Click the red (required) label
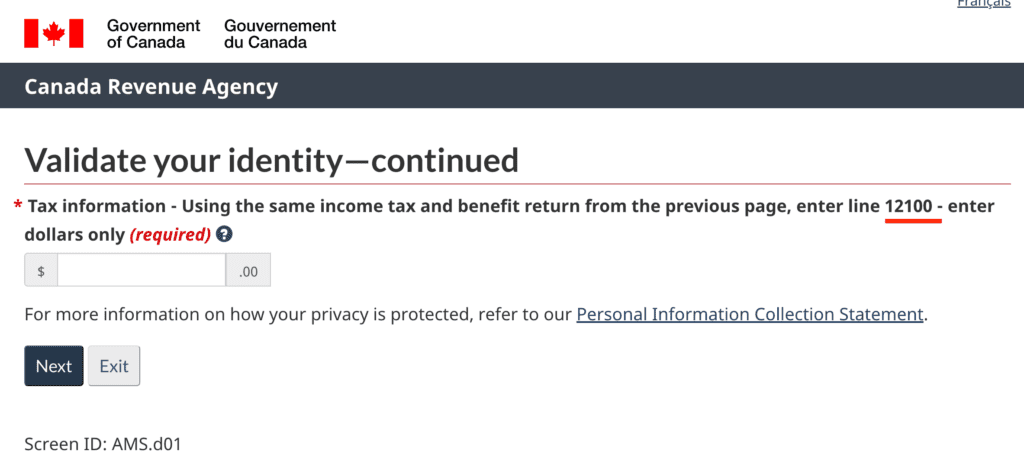1024x464 pixels. pos(170,235)
